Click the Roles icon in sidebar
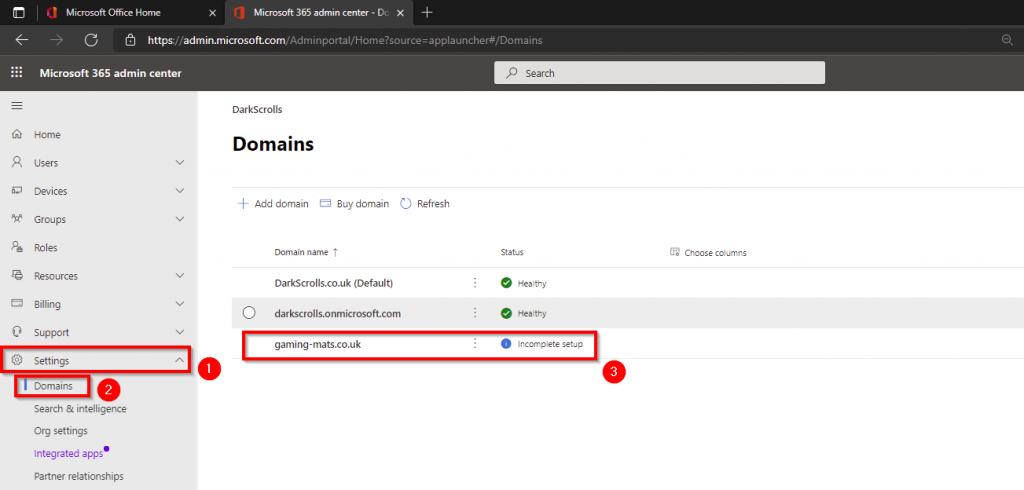The height and width of the screenshot is (490, 1024). [18, 248]
